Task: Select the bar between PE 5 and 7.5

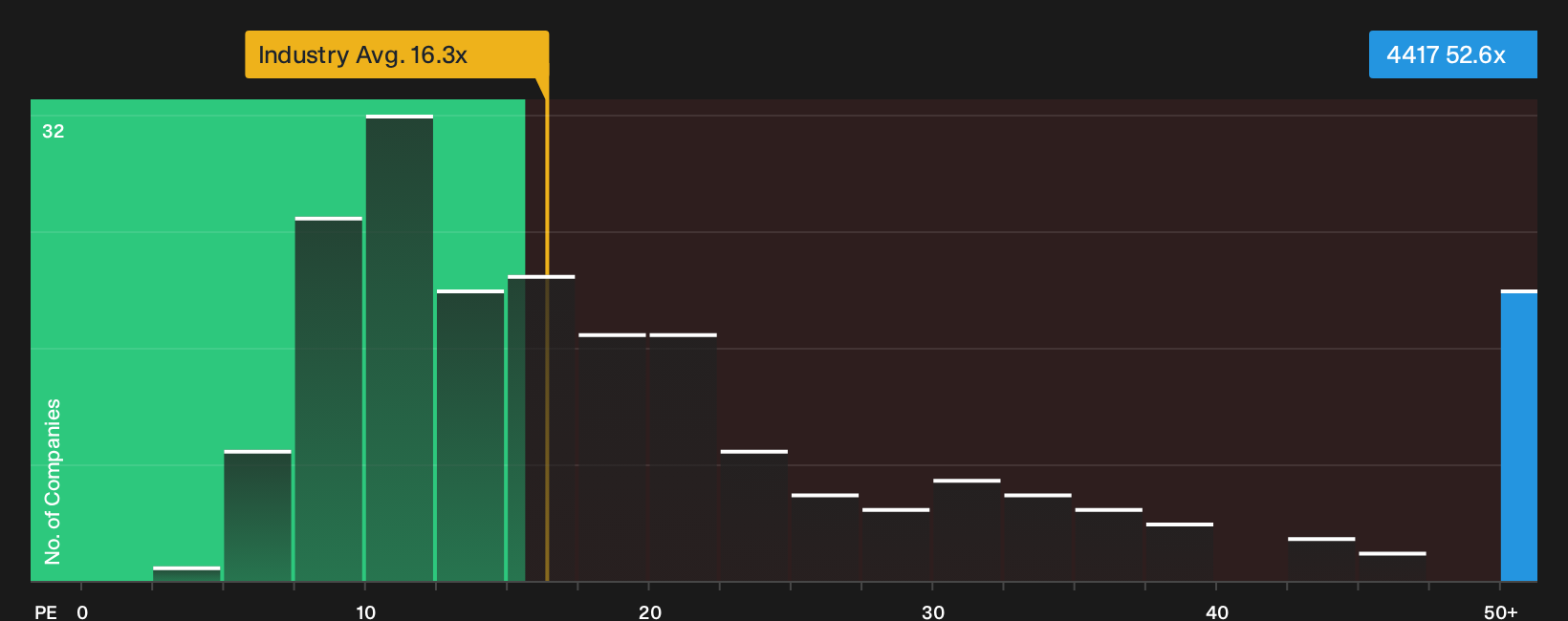Action: (x=258, y=516)
